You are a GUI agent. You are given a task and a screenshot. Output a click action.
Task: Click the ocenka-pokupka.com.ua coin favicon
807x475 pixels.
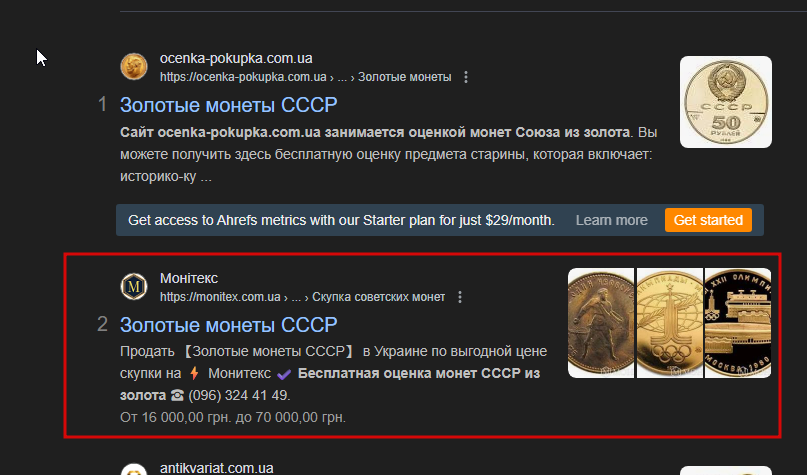tap(134, 66)
